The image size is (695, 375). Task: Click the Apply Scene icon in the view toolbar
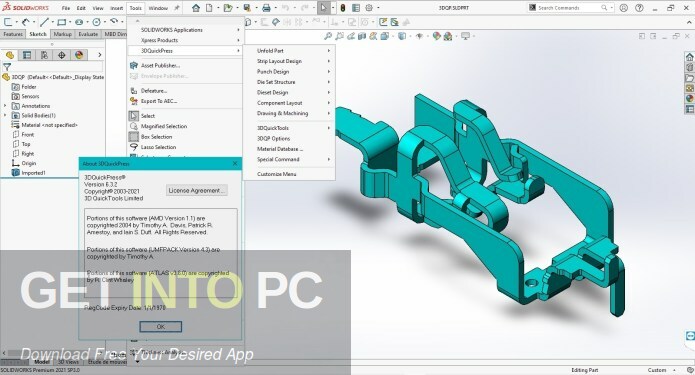[448, 36]
